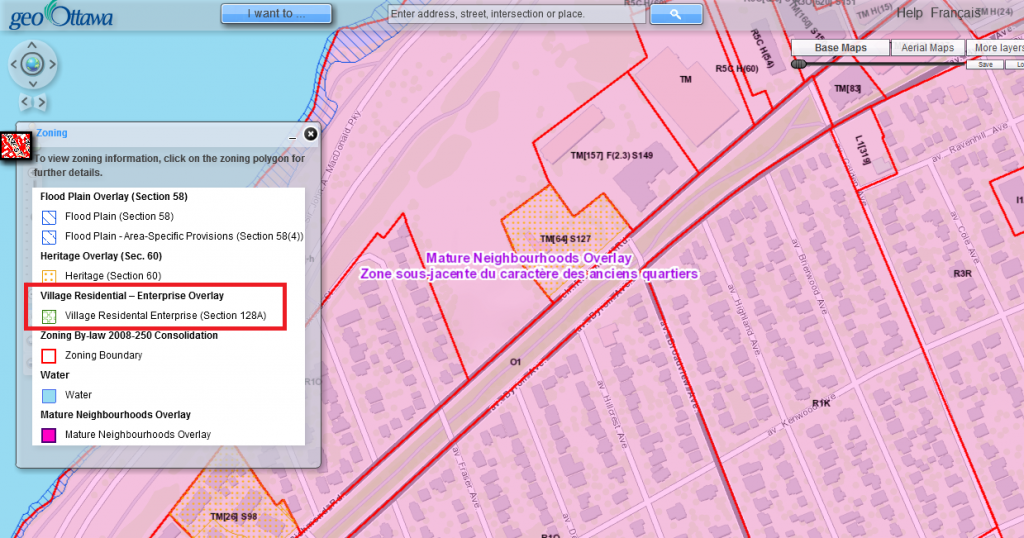Minimize the Zoning legend panel

(292, 135)
